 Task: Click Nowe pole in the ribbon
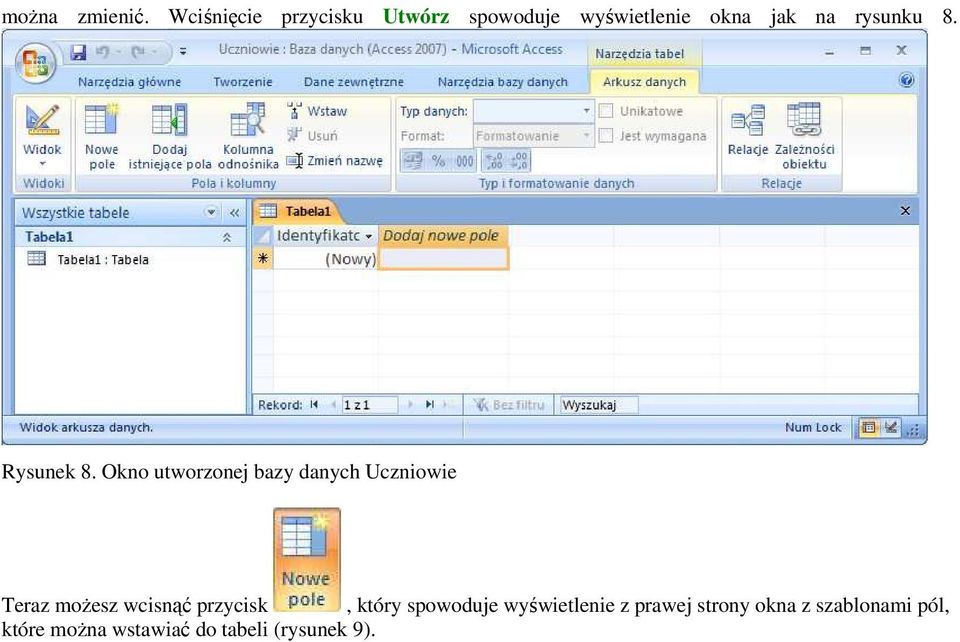click(x=102, y=136)
